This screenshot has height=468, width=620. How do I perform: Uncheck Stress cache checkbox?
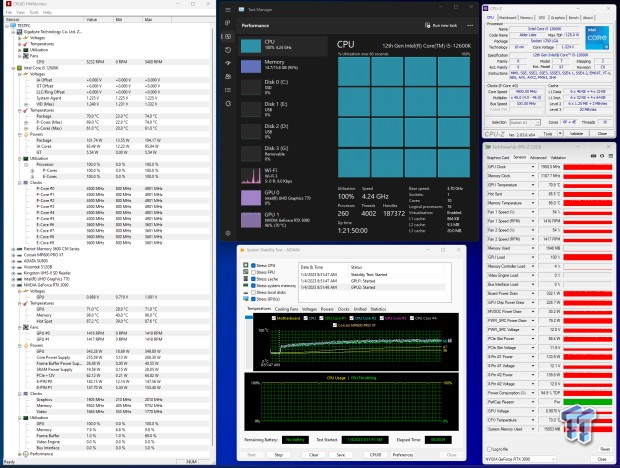(x=253, y=279)
